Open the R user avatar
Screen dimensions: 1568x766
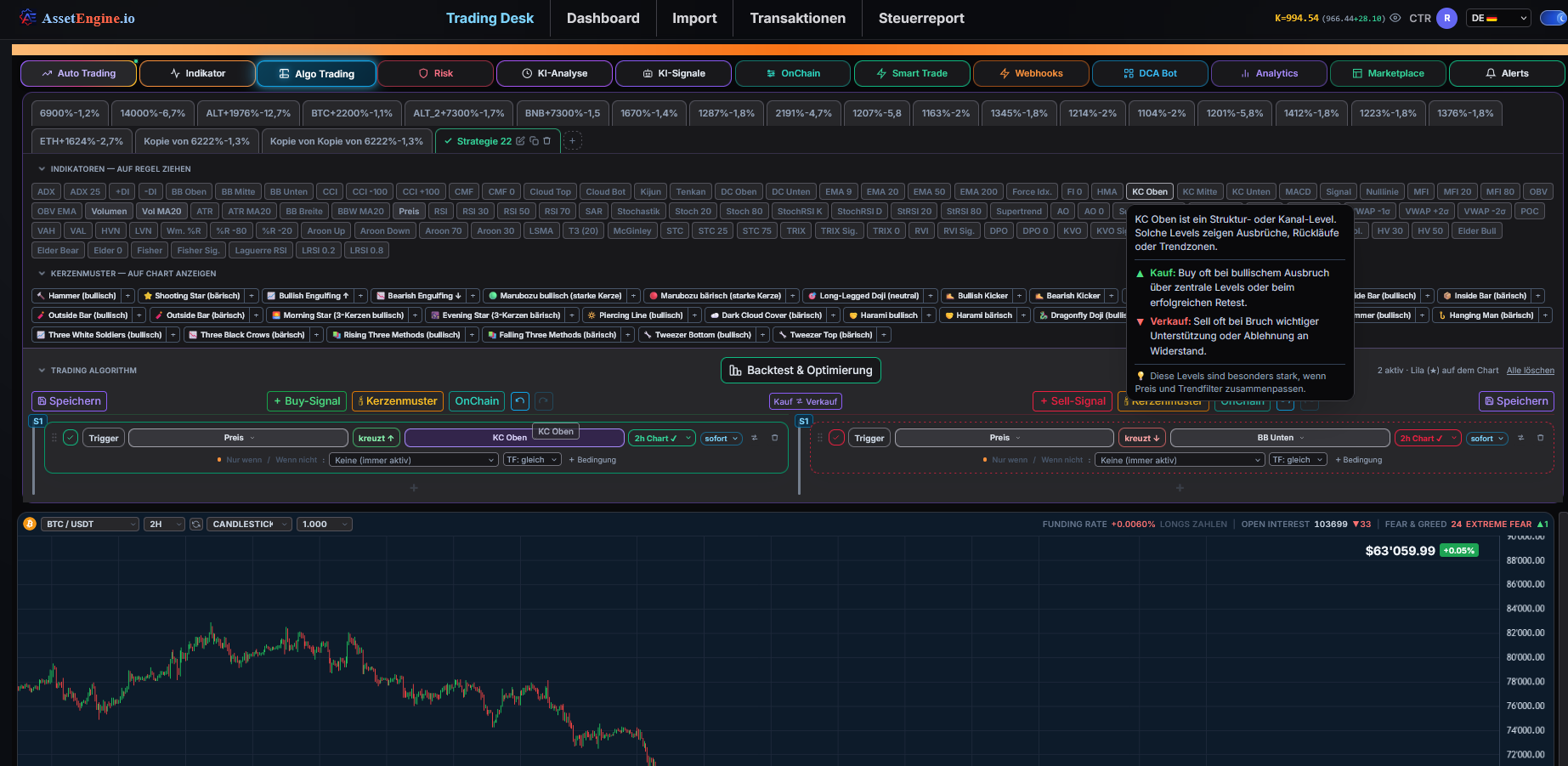1446,18
